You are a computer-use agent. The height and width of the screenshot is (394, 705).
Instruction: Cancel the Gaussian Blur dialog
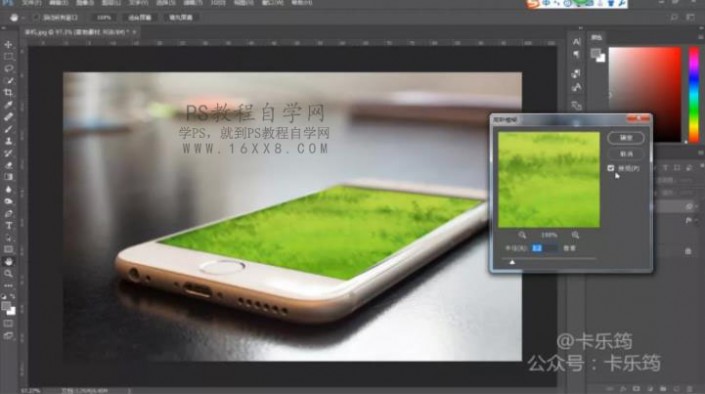[x=626, y=154]
